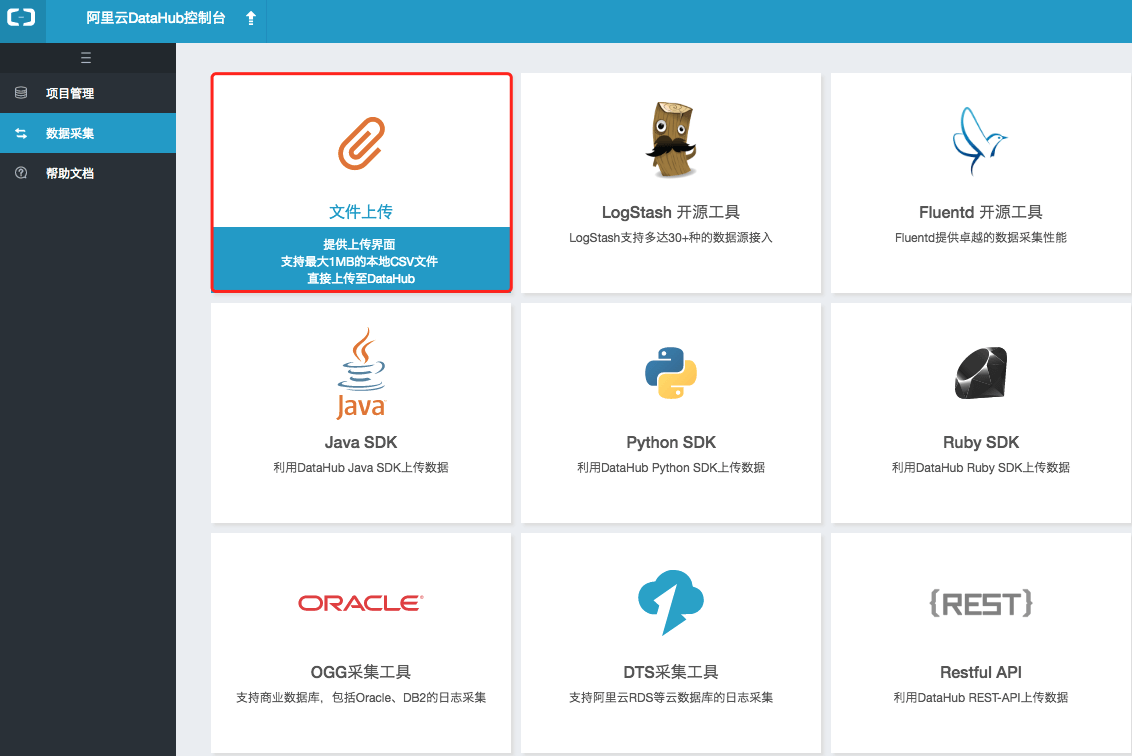The width and height of the screenshot is (1132, 756).
Task: Click text '利用DataHub Python SDK上传数据'
Action: tap(671, 467)
